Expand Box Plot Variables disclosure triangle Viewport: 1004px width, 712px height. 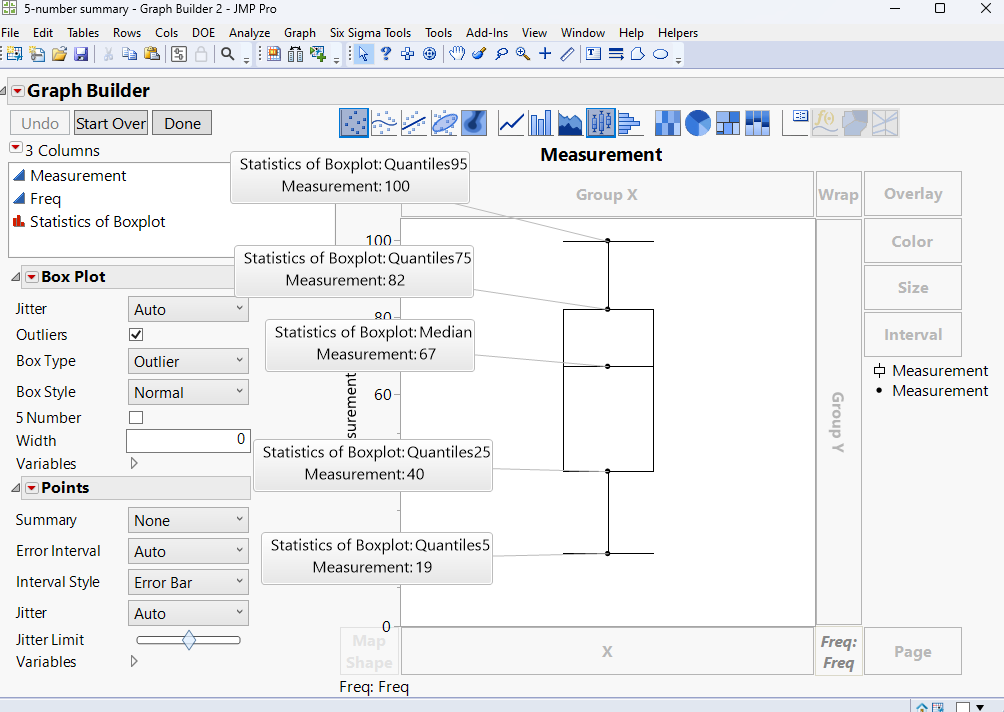[x=134, y=464]
